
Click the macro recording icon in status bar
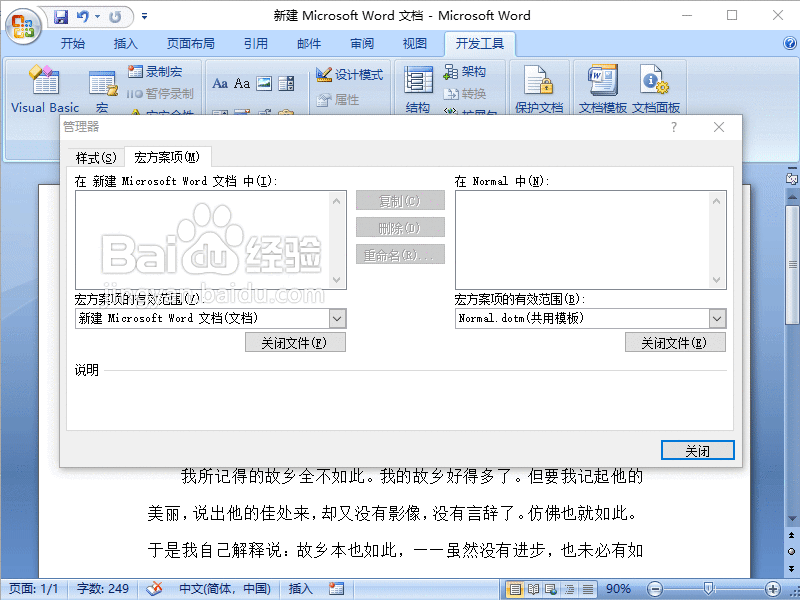click(336, 589)
